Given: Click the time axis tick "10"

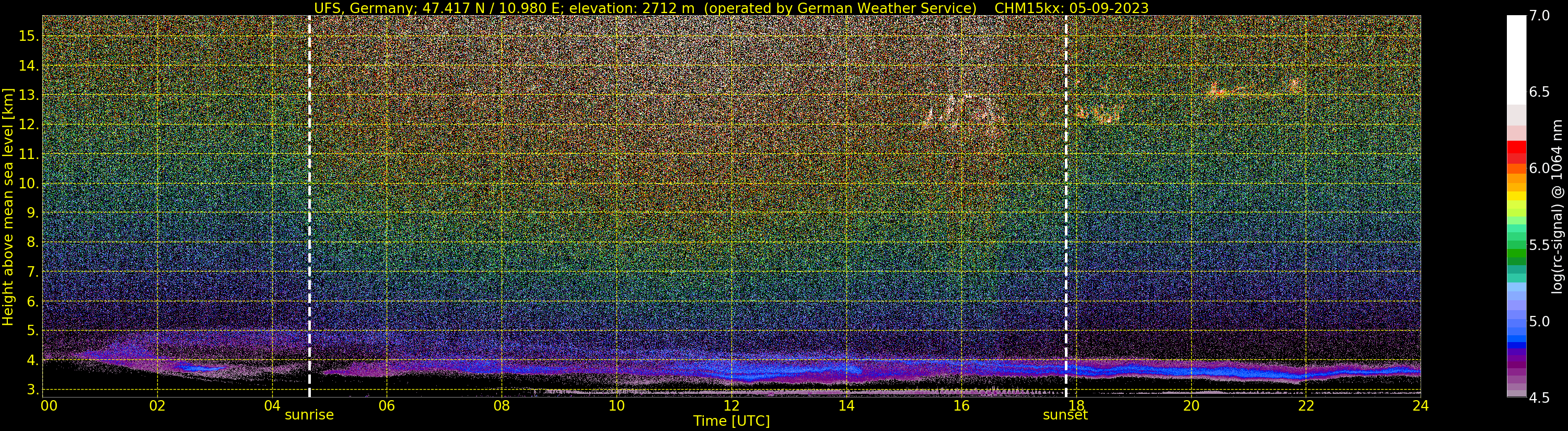Looking at the screenshot, I should (616, 405).
